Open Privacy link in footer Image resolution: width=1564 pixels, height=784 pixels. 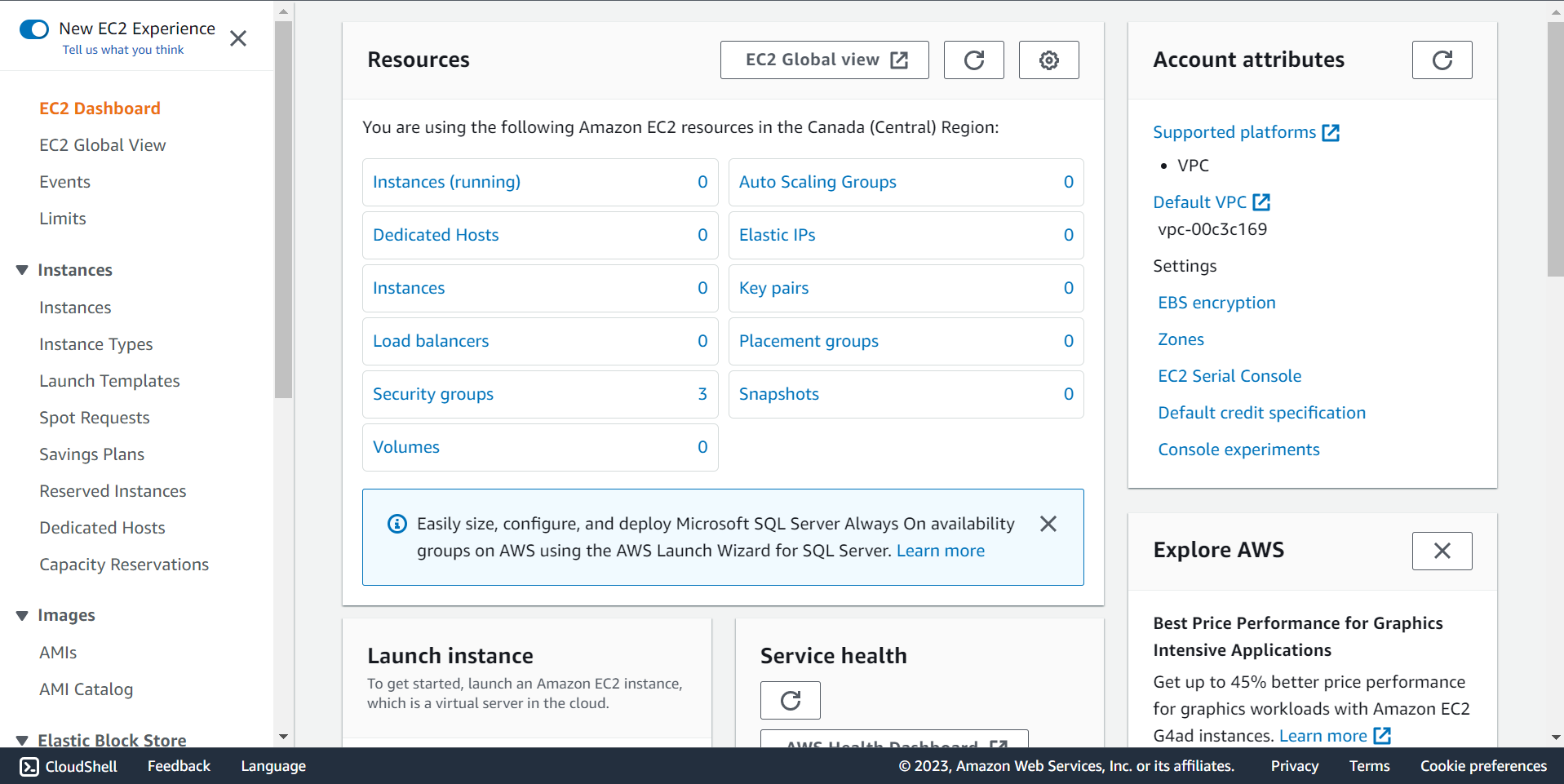point(1294,766)
